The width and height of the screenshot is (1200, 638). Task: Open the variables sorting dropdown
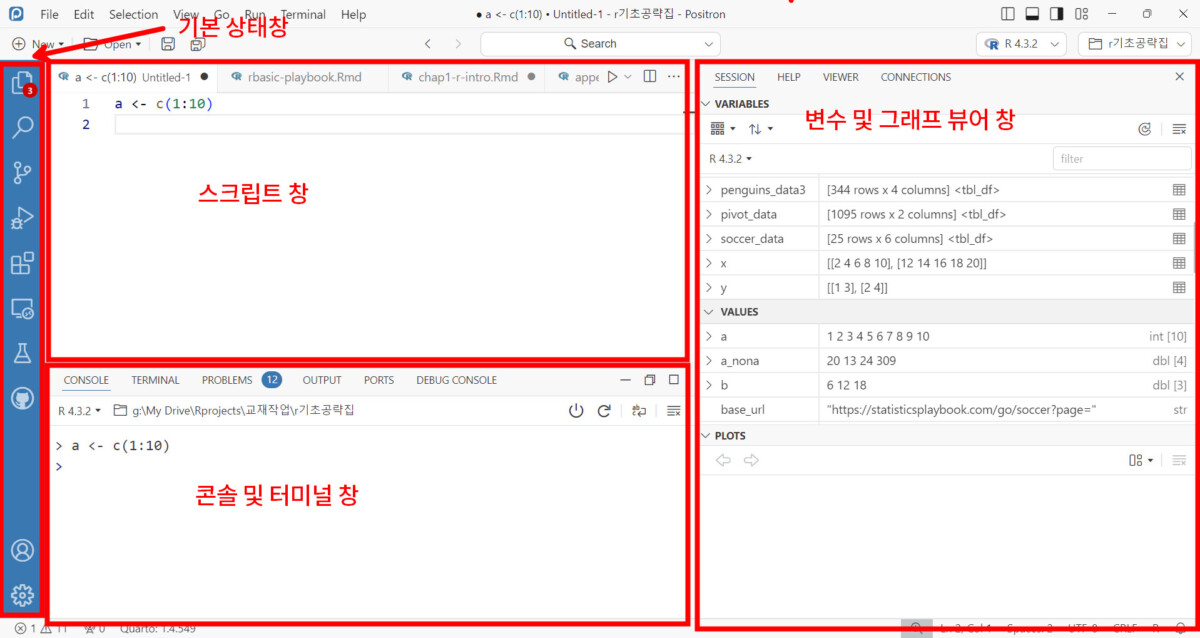pos(761,129)
